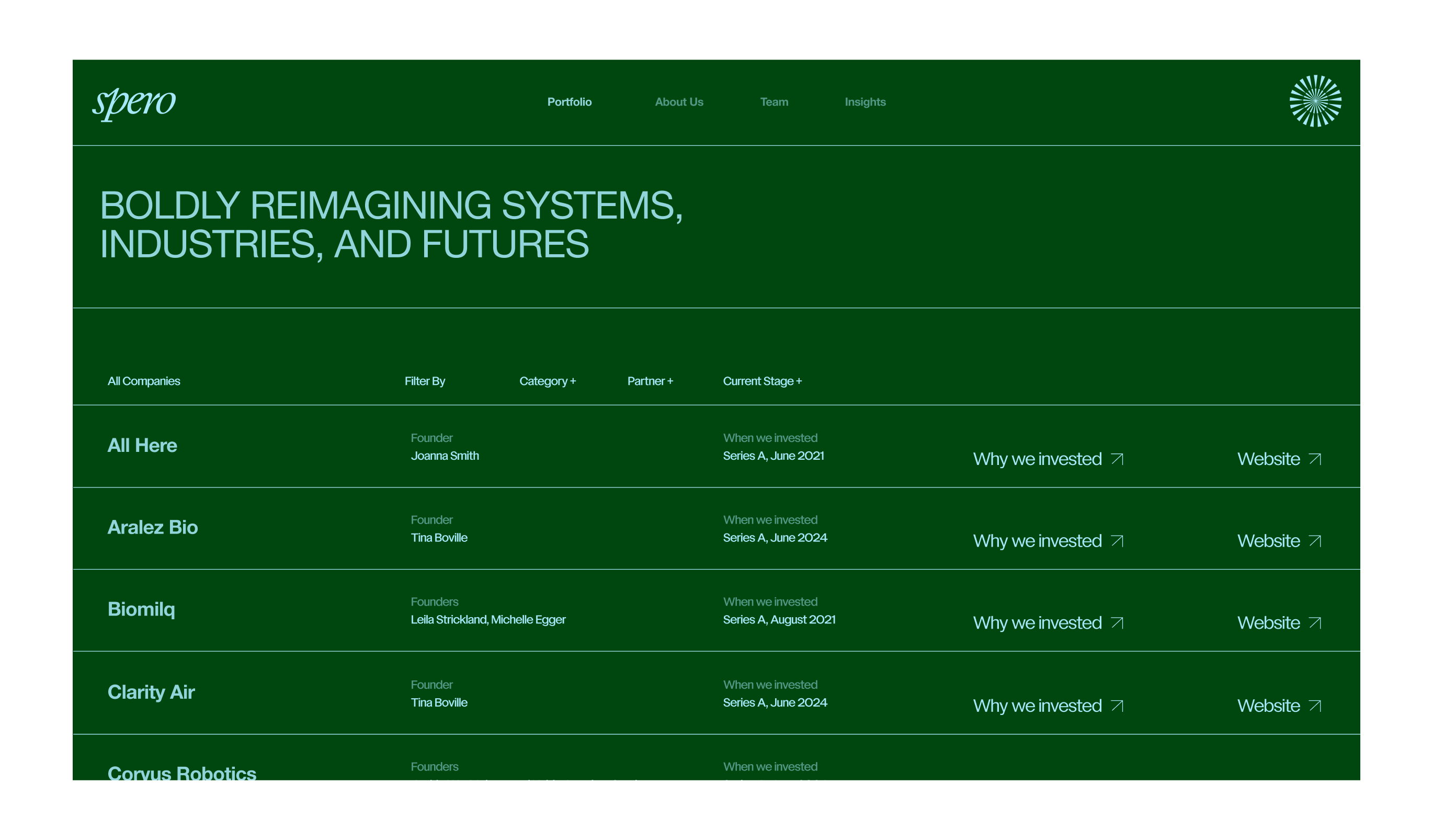Click arrow icon next to Clarity Air Website
The height and width of the screenshot is (840, 1433).
[x=1315, y=706]
